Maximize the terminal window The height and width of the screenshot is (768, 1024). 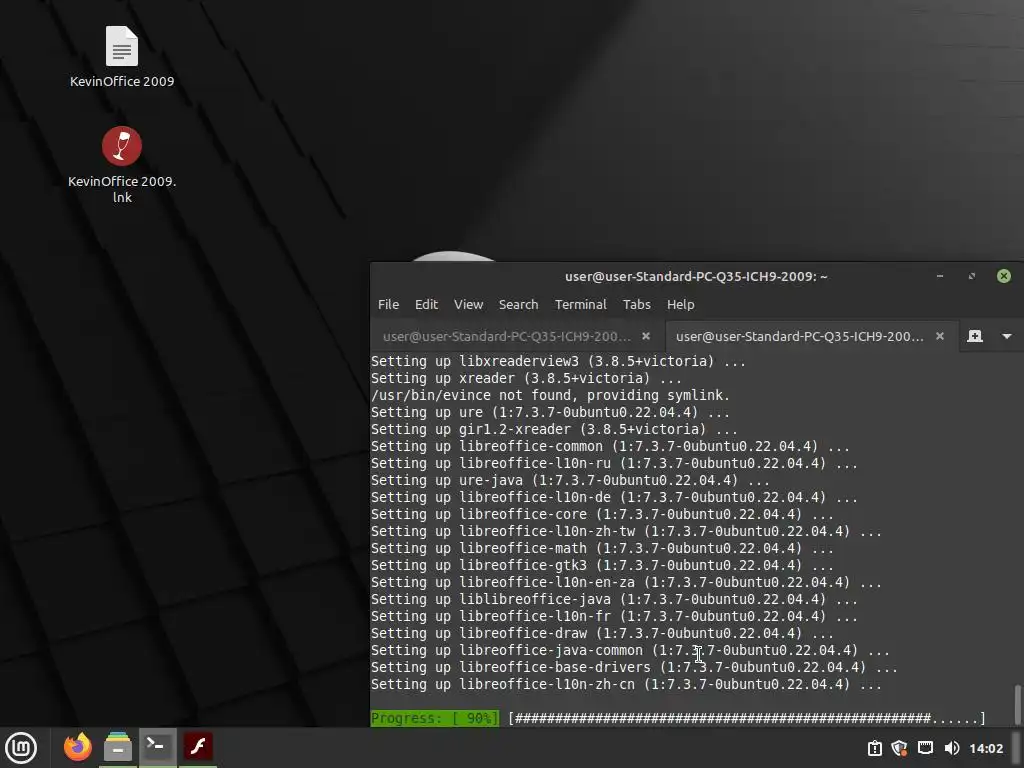[x=971, y=276]
